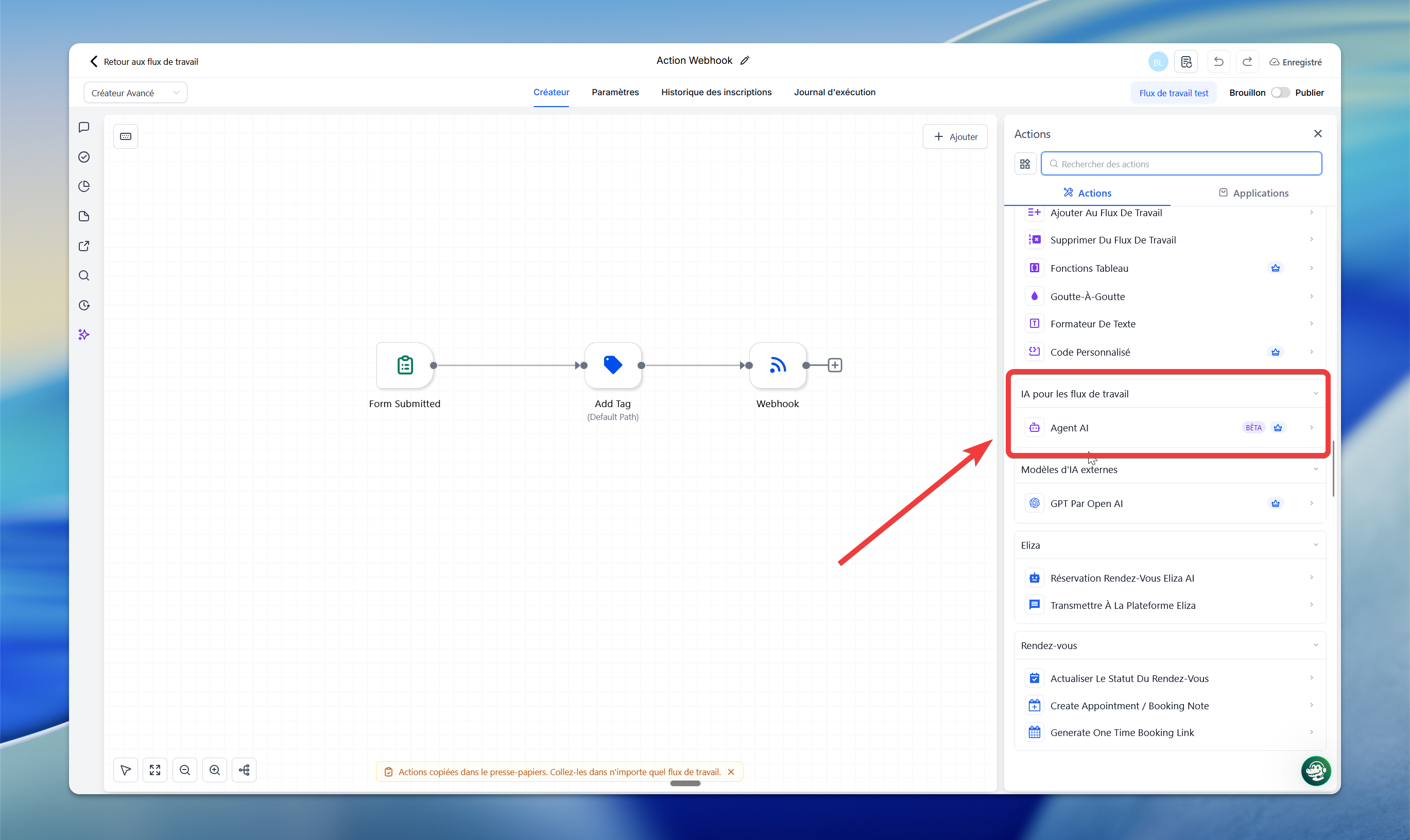This screenshot has height=840, width=1410.
Task: Select the Applications tab in panel
Action: pos(1254,193)
